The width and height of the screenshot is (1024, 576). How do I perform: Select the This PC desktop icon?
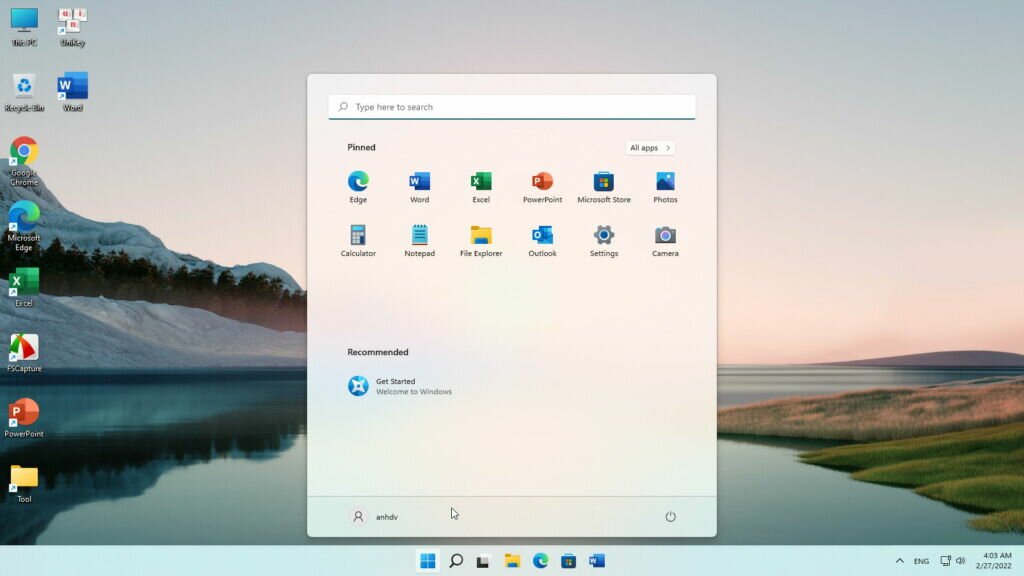pos(24,27)
